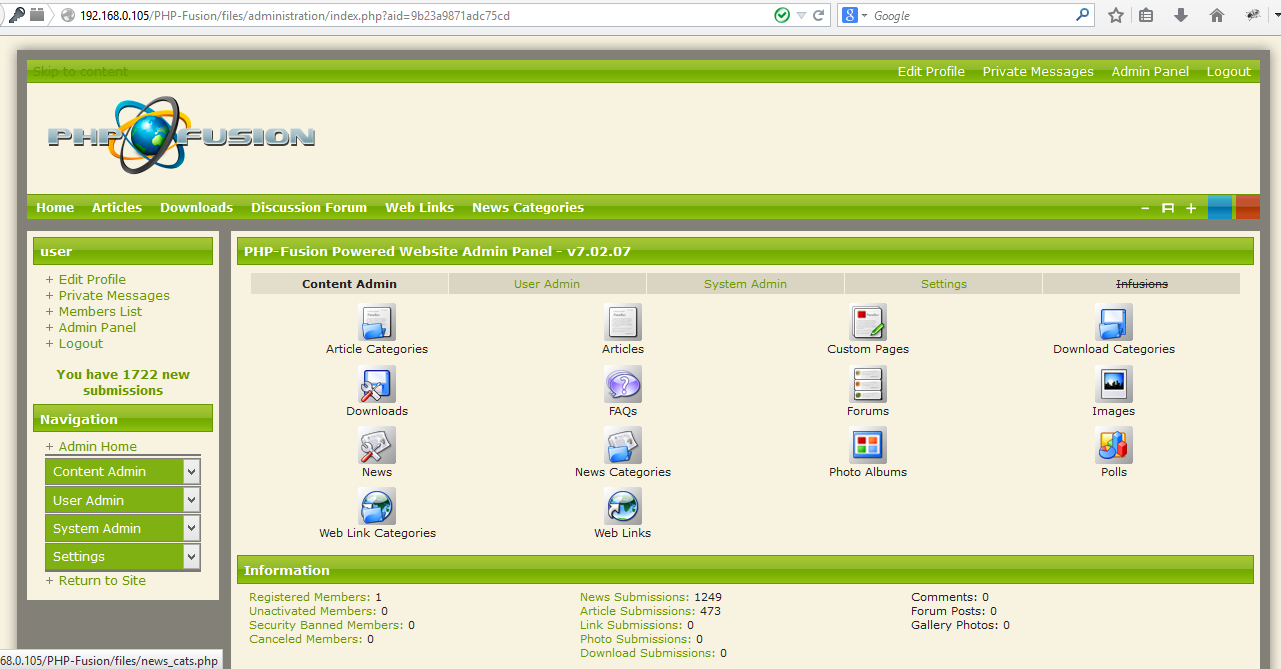1281x669 pixels.
Task: Click the Google search magnifier icon
Action: (x=1083, y=15)
